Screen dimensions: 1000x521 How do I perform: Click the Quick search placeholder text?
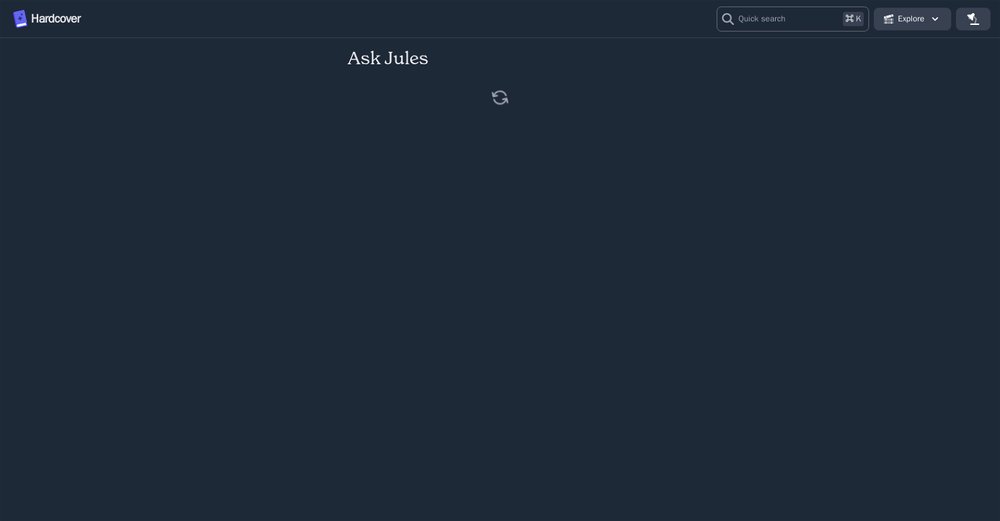pyautogui.click(x=761, y=19)
